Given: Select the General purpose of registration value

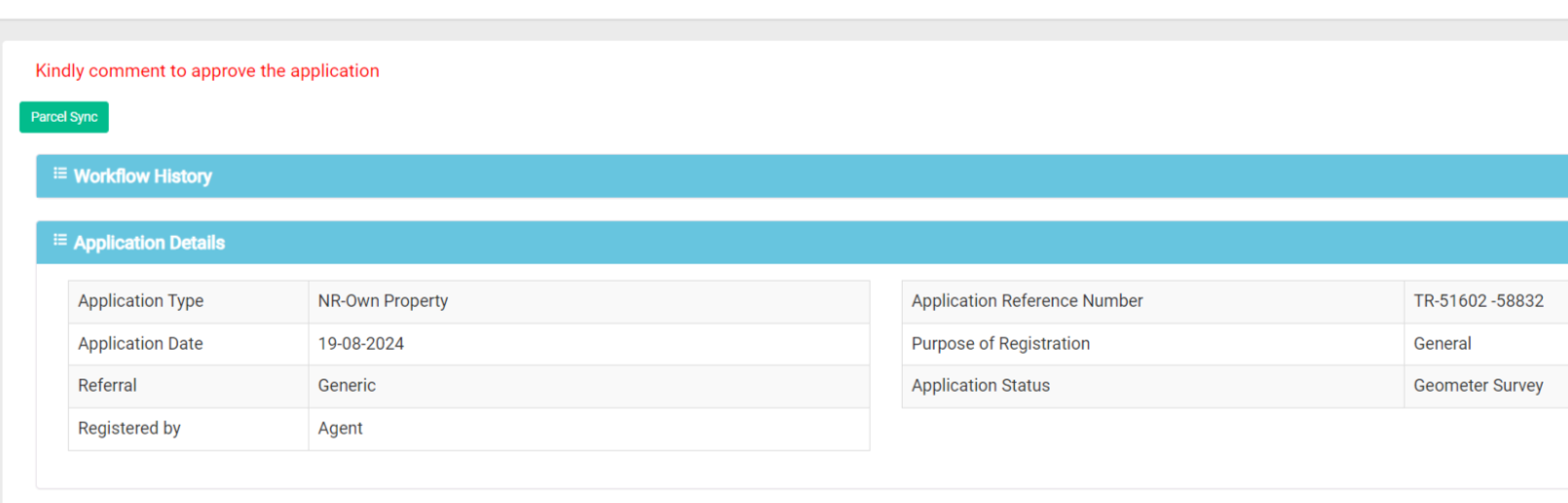Looking at the screenshot, I should click(x=1442, y=344).
